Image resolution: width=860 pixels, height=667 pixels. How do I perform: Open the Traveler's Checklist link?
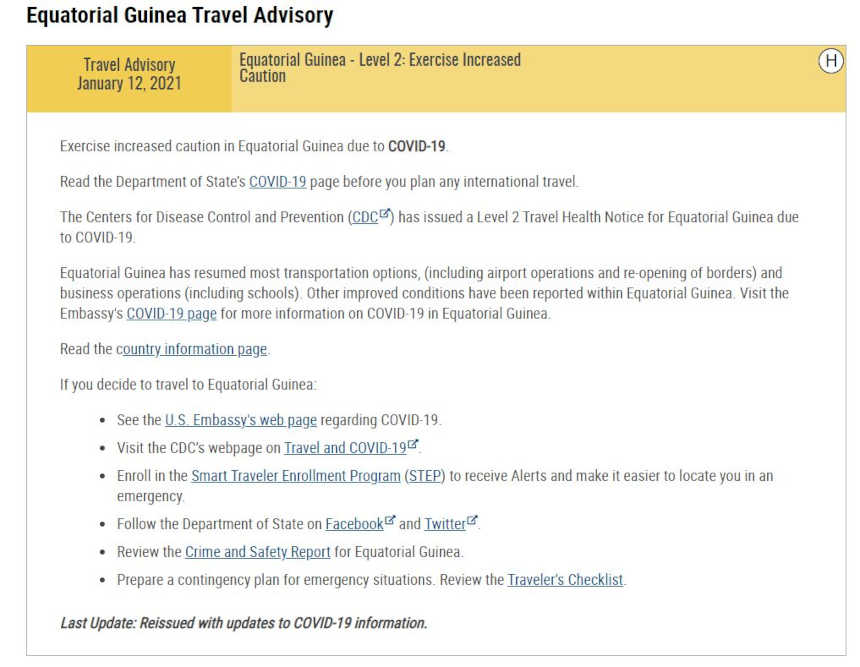coord(565,580)
